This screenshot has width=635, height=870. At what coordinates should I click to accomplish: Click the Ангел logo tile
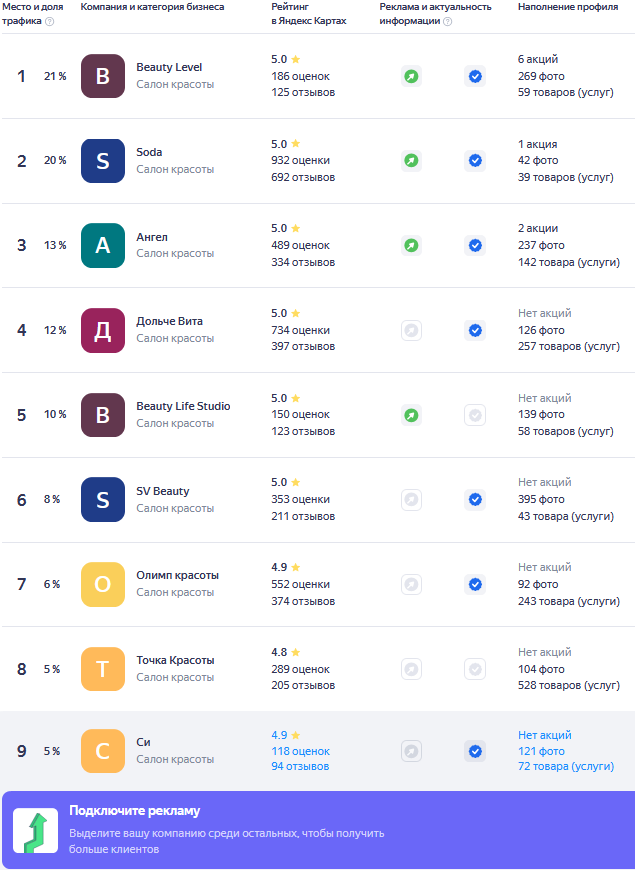(103, 245)
